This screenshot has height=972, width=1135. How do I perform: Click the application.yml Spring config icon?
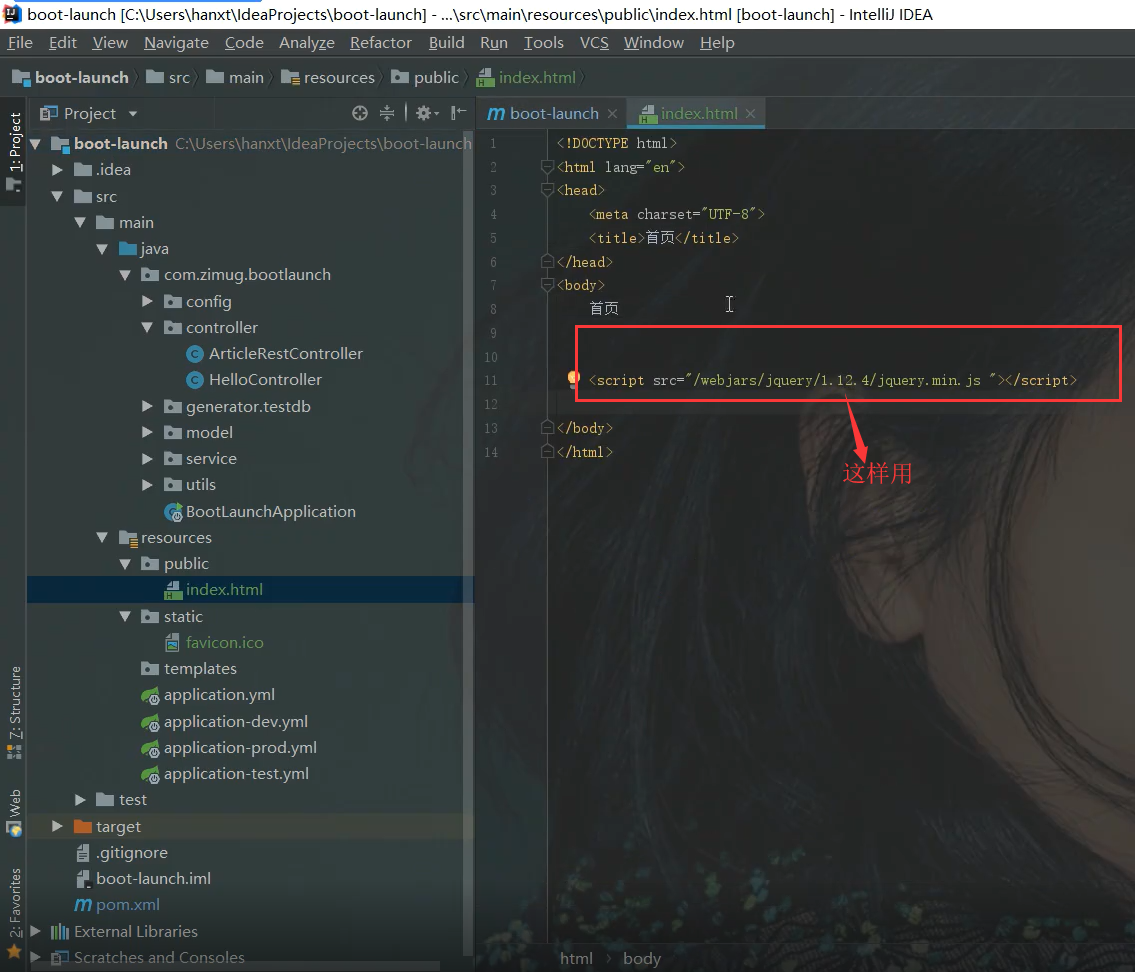click(x=151, y=696)
